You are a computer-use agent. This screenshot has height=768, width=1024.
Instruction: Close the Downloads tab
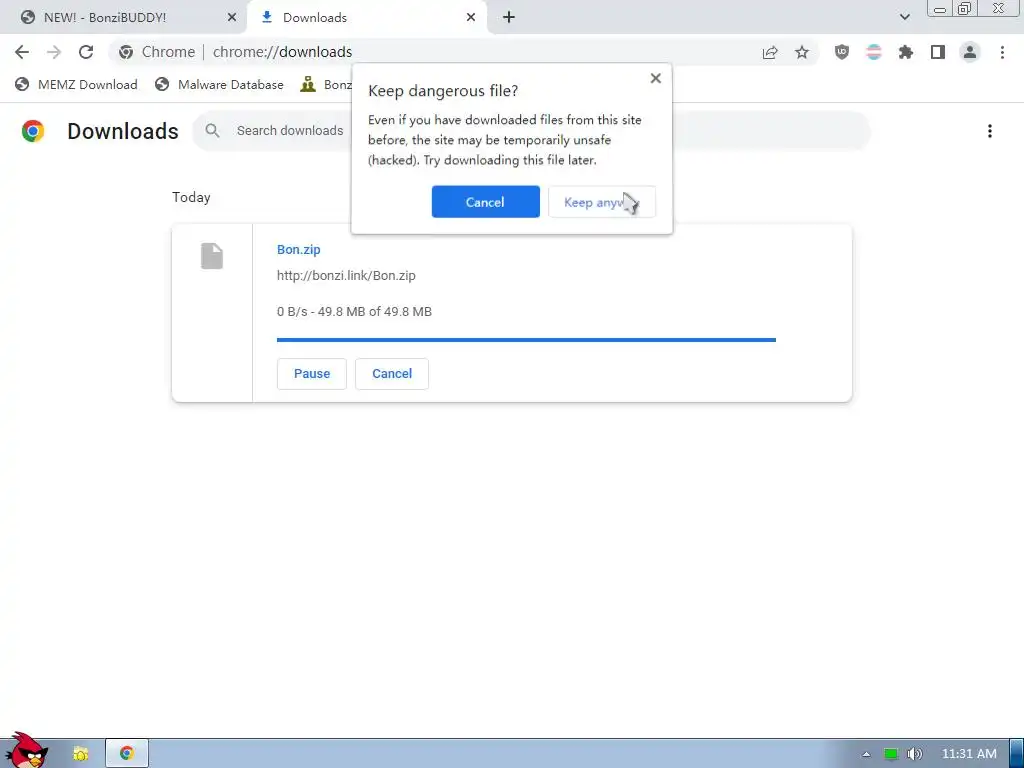tap(471, 18)
